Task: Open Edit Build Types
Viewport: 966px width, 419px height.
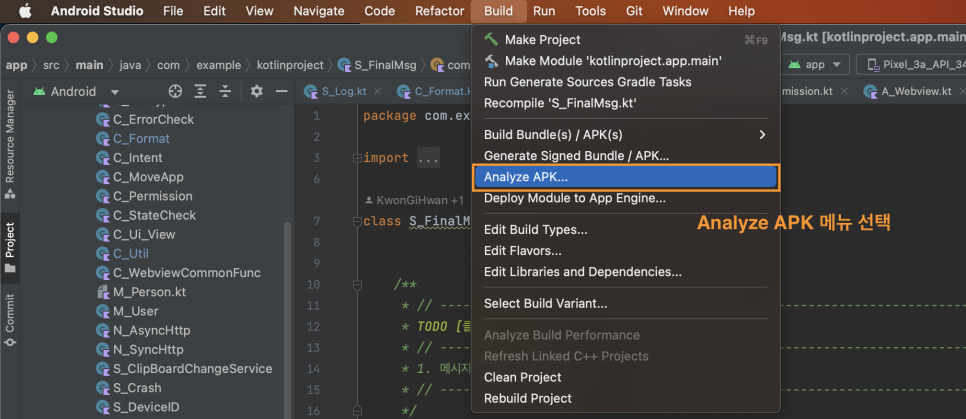Action: point(626,230)
